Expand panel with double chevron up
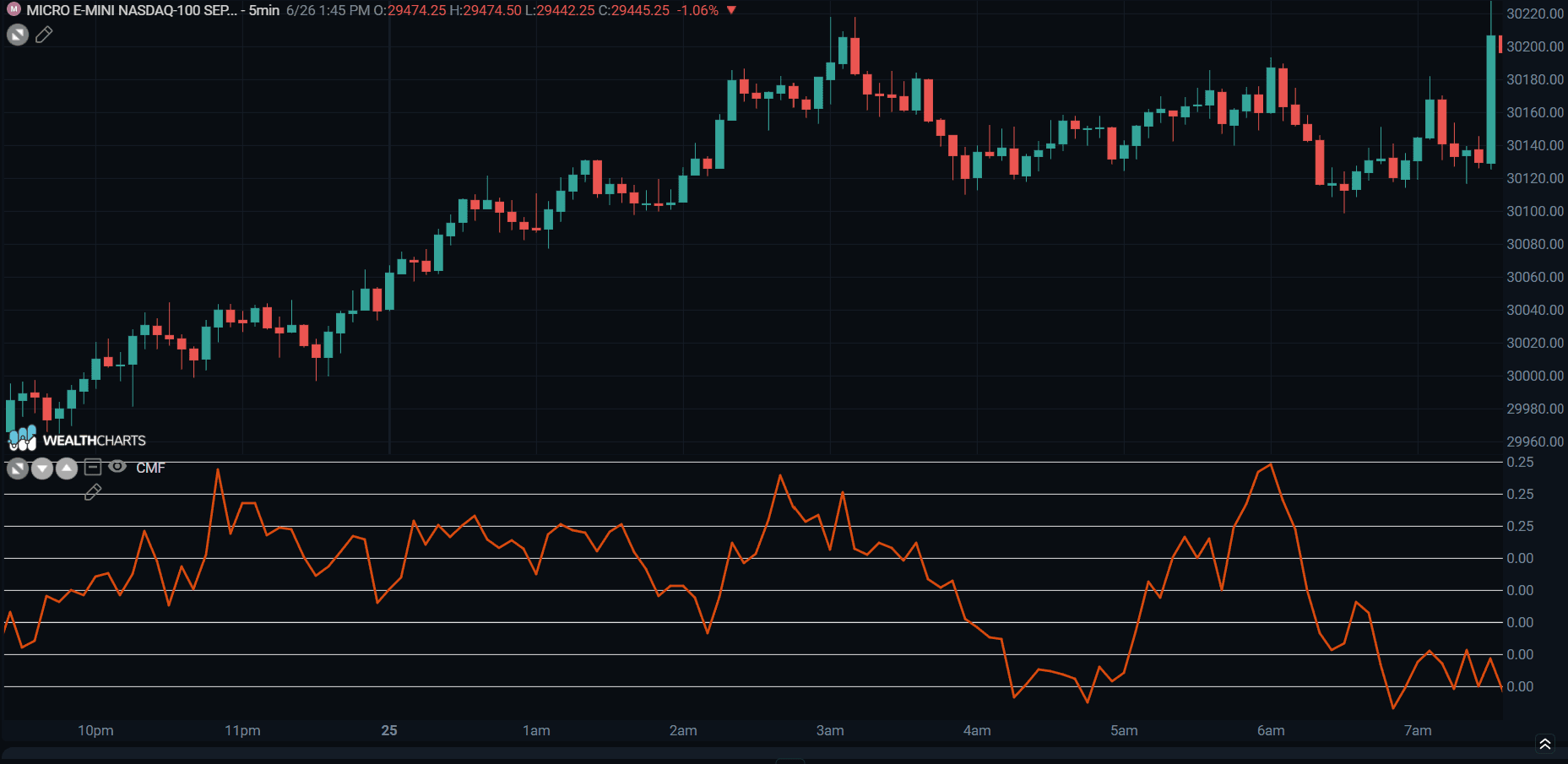 [1545, 744]
